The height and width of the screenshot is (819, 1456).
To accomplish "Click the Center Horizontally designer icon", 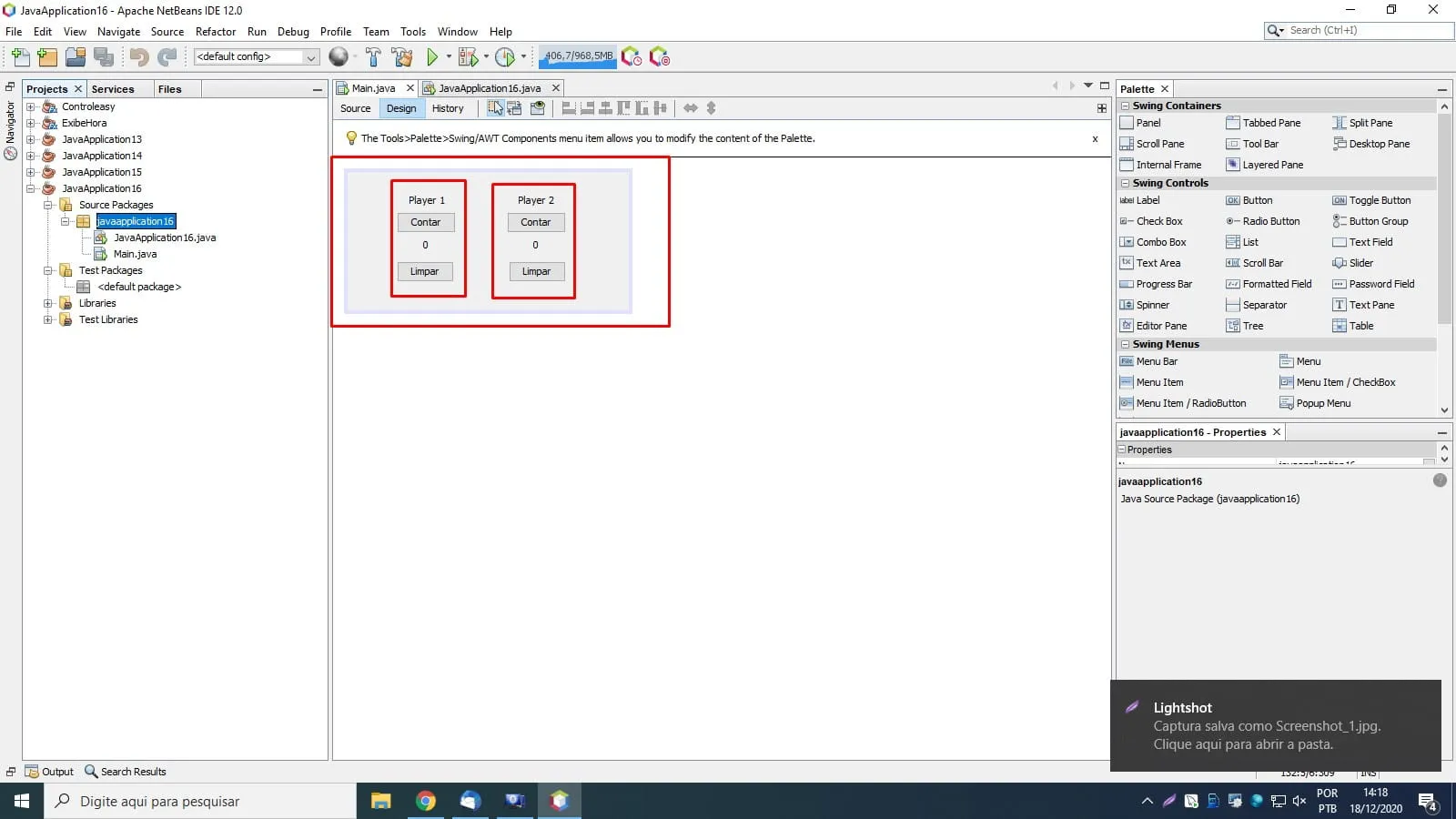I will tap(605, 108).
